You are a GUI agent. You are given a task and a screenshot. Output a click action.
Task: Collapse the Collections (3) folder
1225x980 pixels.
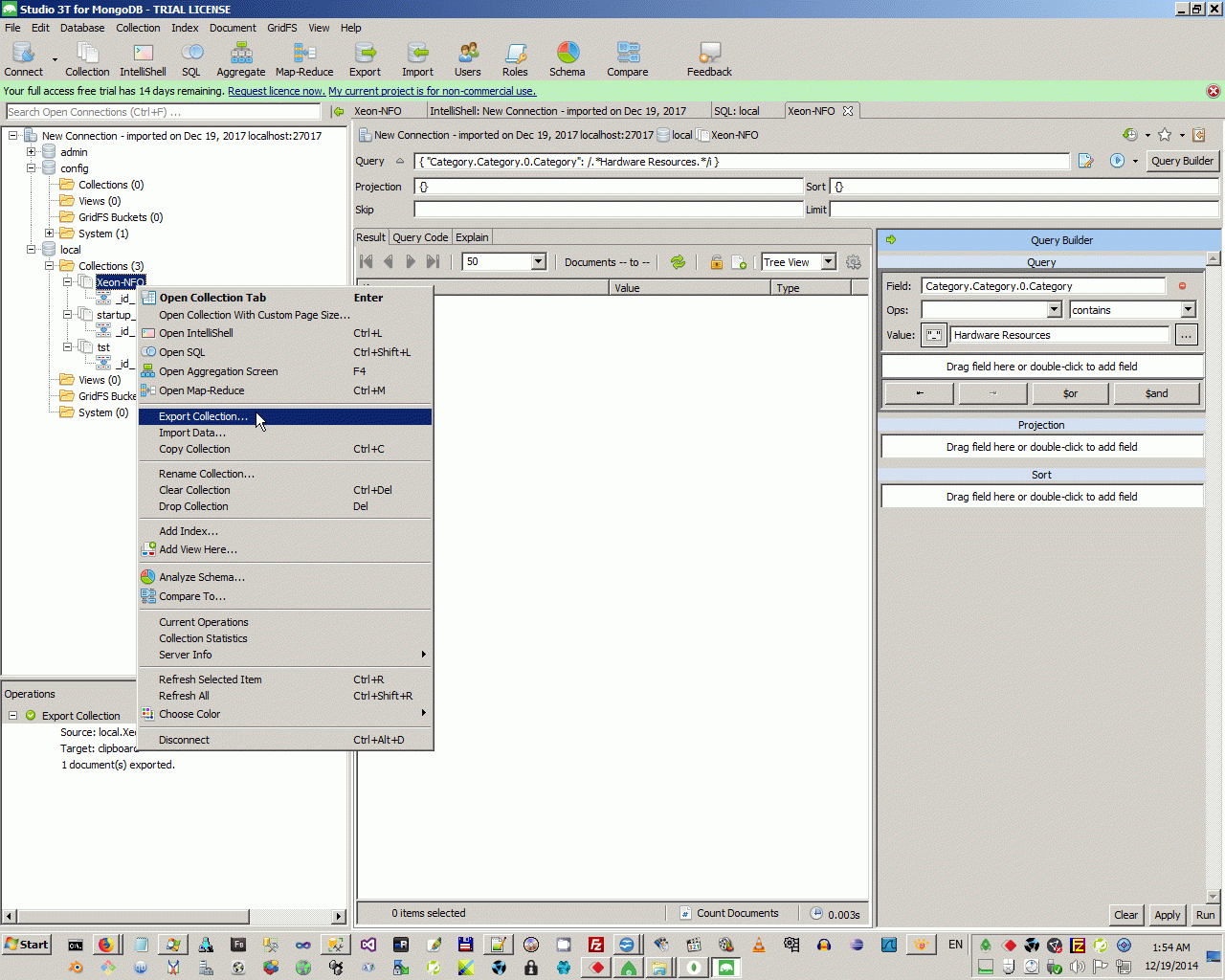pyautogui.click(x=50, y=266)
